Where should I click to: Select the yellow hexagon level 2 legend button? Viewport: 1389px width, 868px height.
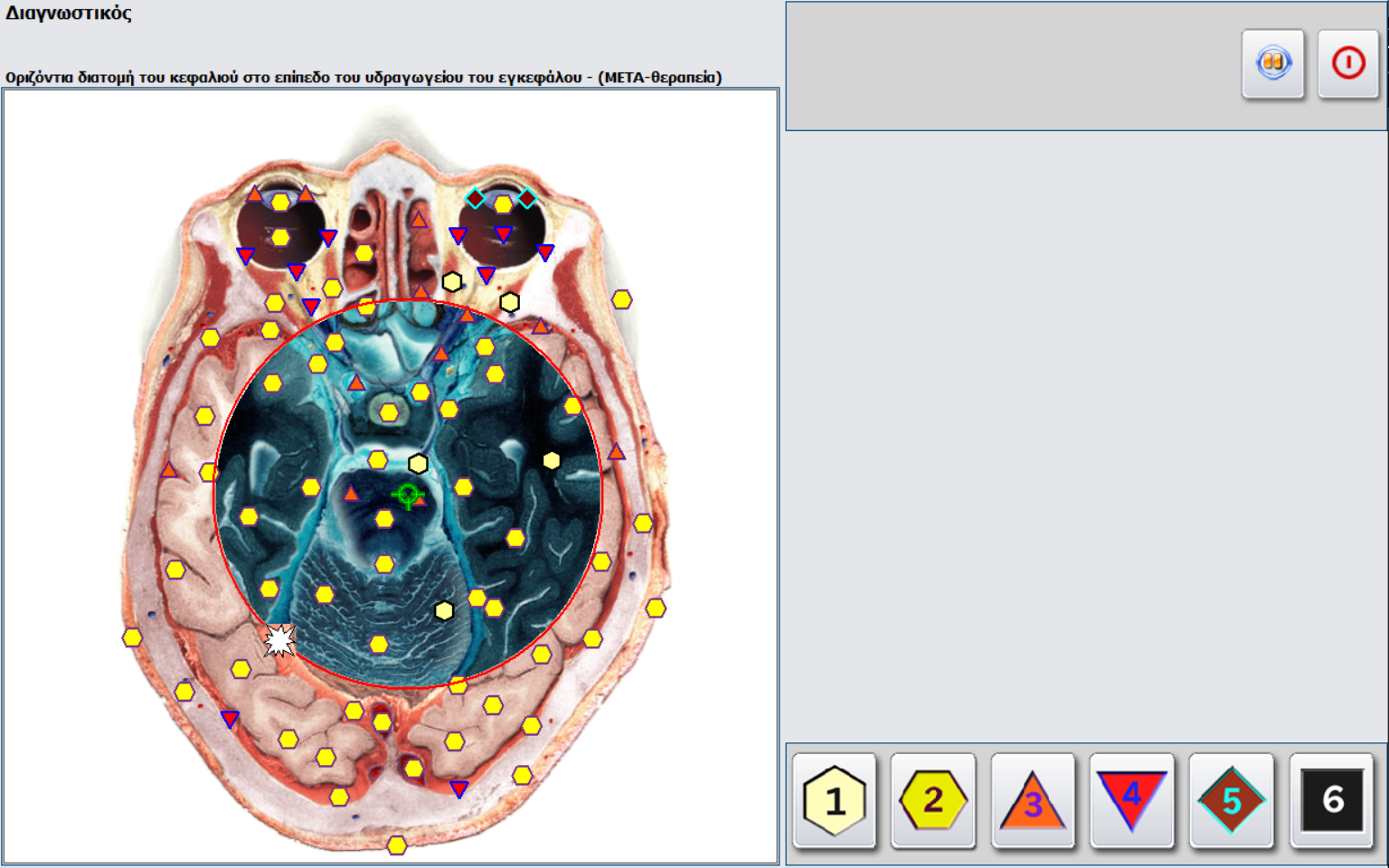click(x=933, y=800)
